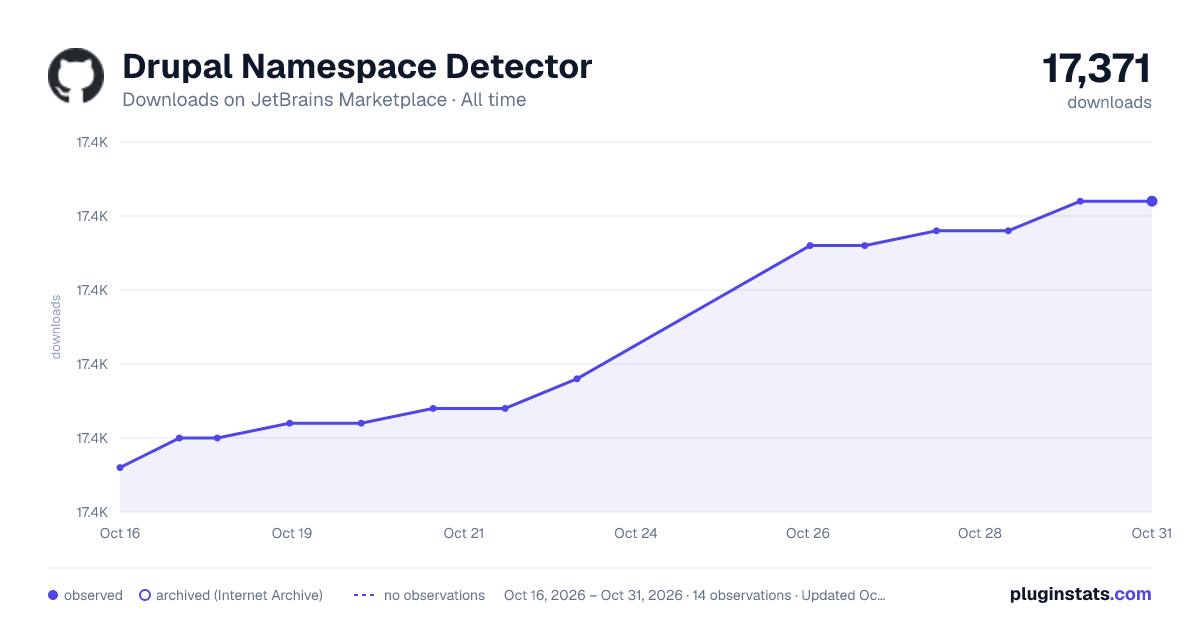Viewport: 1200px width, 630px height.
Task: Select the first data point at Oct 16
Action: click(120, 467)
